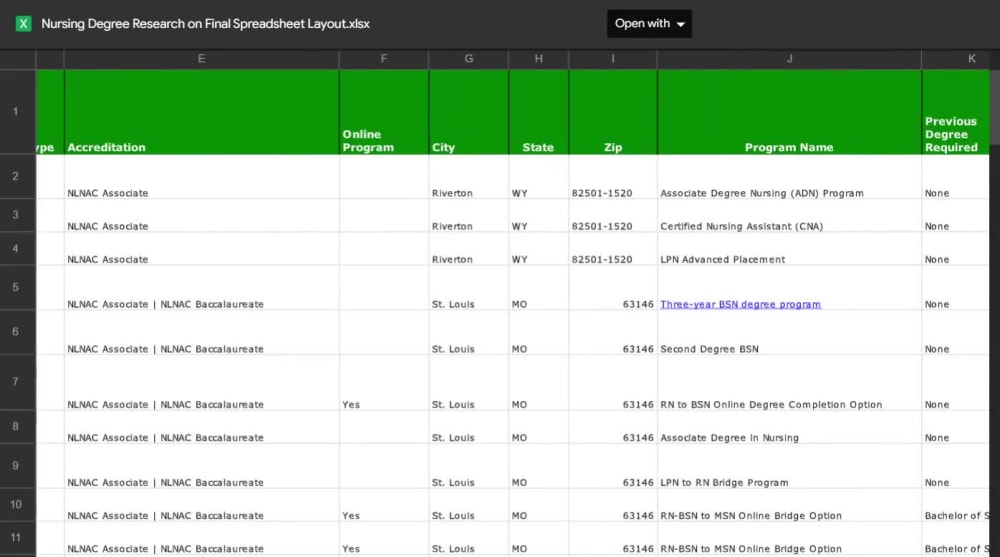Image resolution: width=1000 pixels, height=557 pixels.
Task: Click 'St. Louis' cell in row 9
Action: (469, 466)
